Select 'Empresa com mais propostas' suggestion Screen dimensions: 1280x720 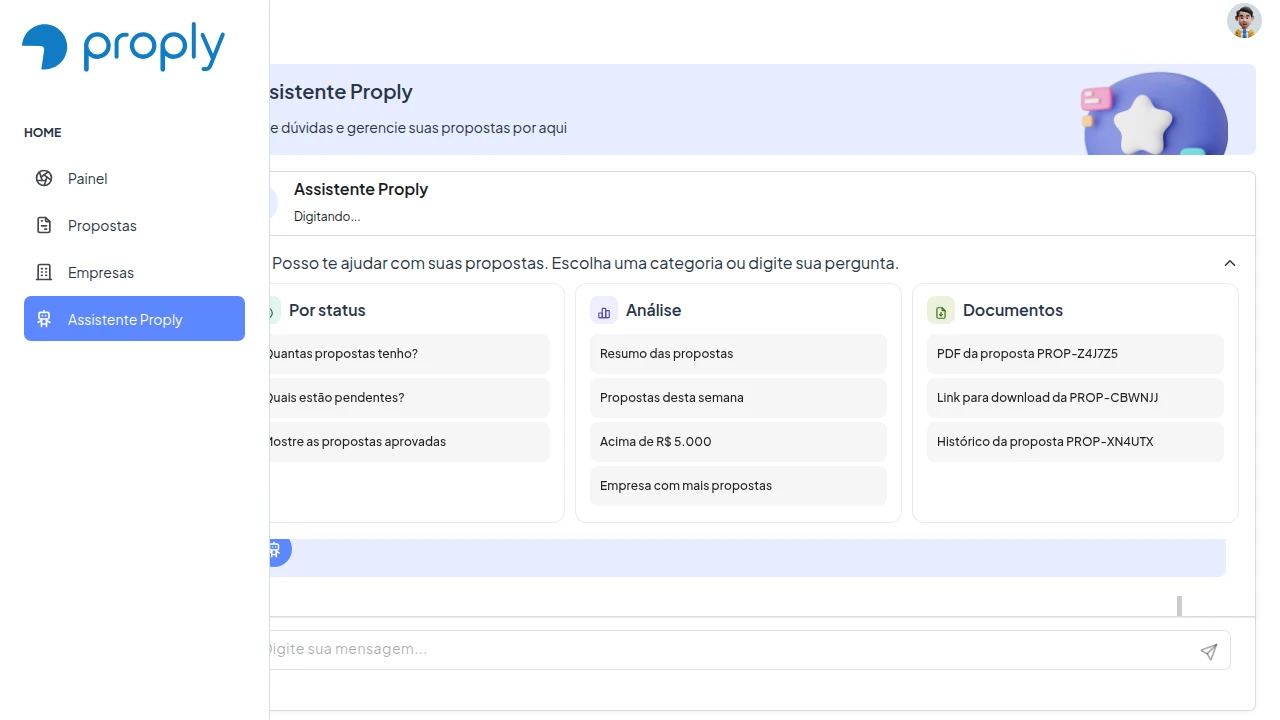(x=738, y=486)
